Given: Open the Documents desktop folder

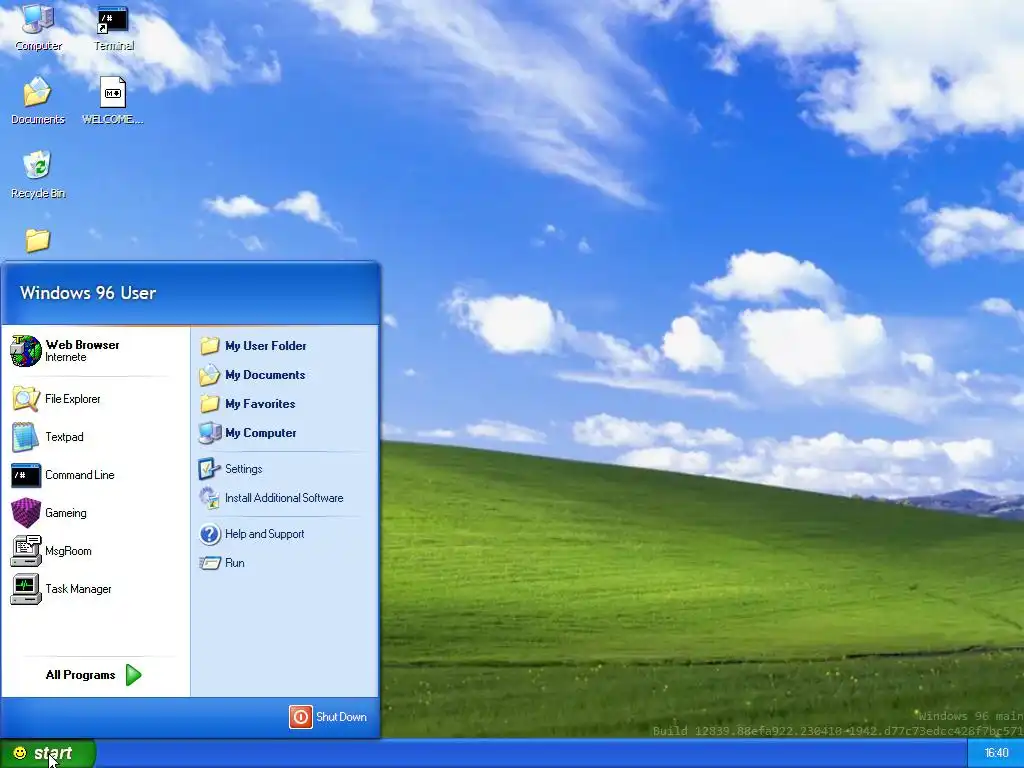Looking at the screenshot, I should point(38,101).
